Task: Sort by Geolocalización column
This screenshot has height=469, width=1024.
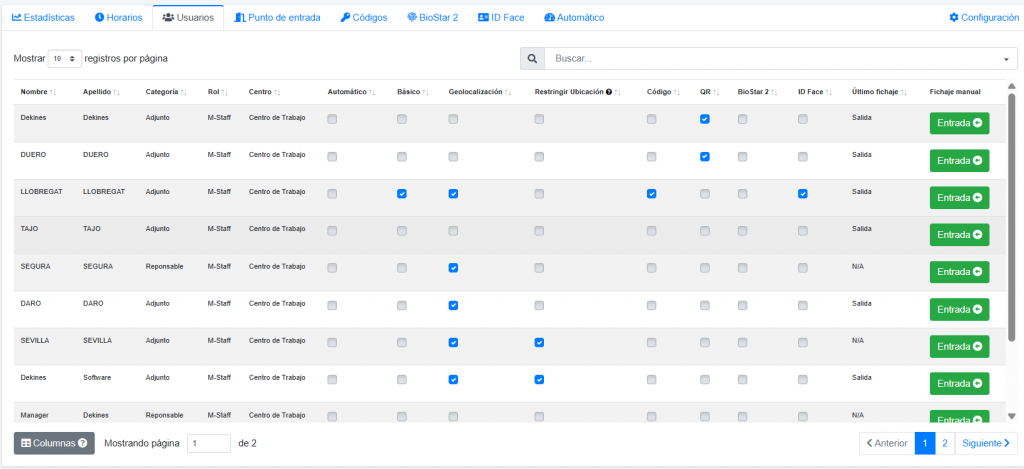Action: (x=479, y=92)
